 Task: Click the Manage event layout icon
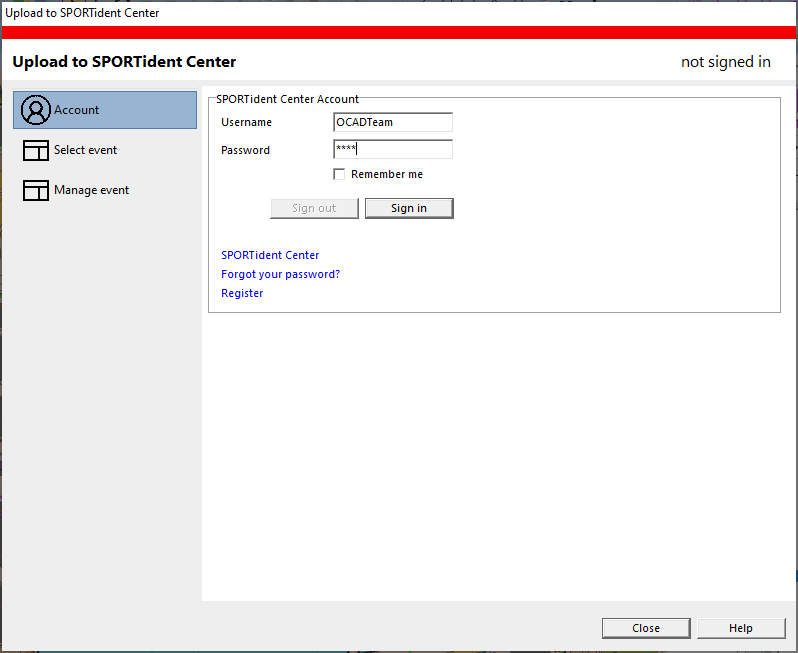[36, 190]
